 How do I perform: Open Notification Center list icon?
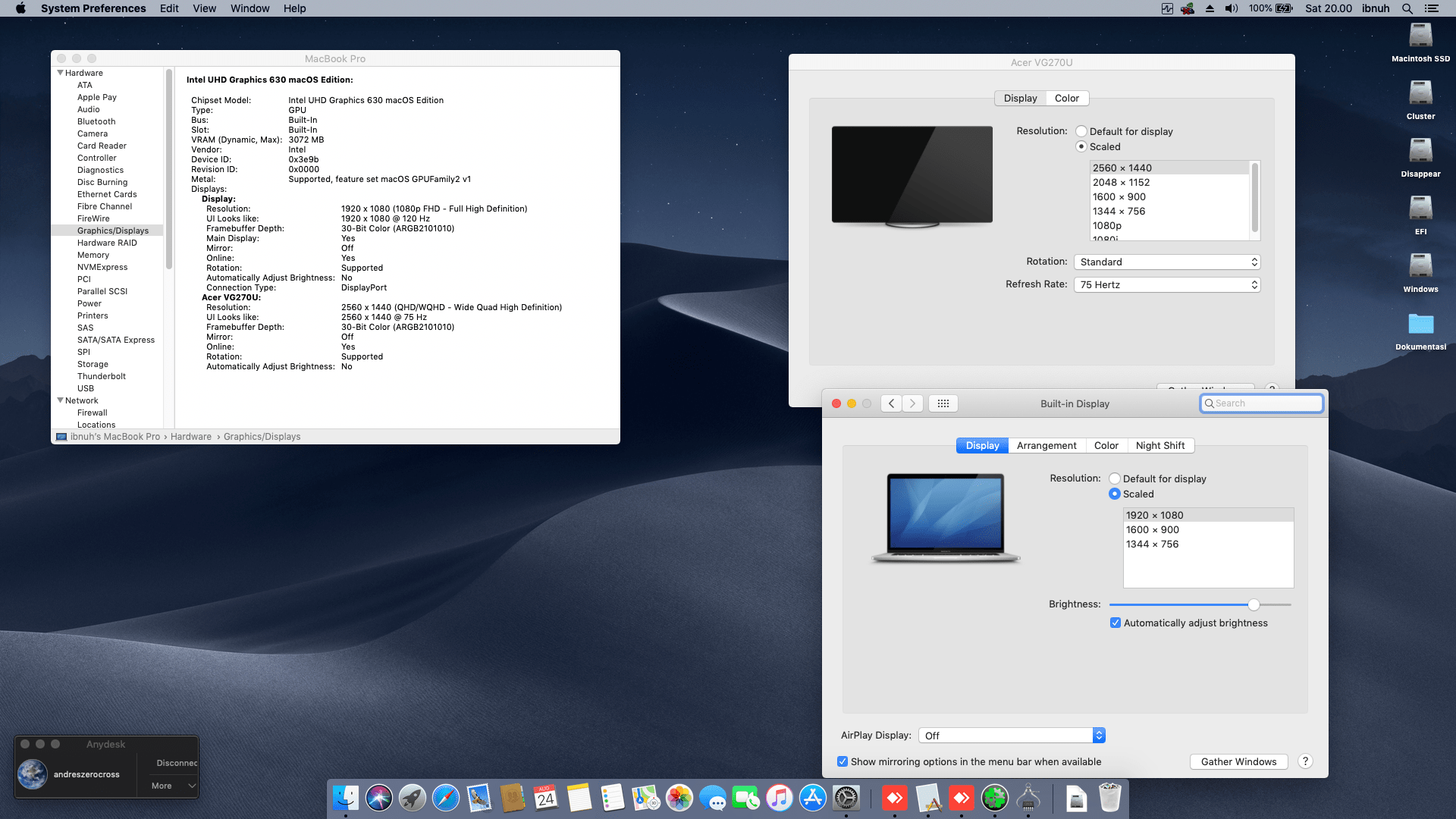pos(1431,8)
